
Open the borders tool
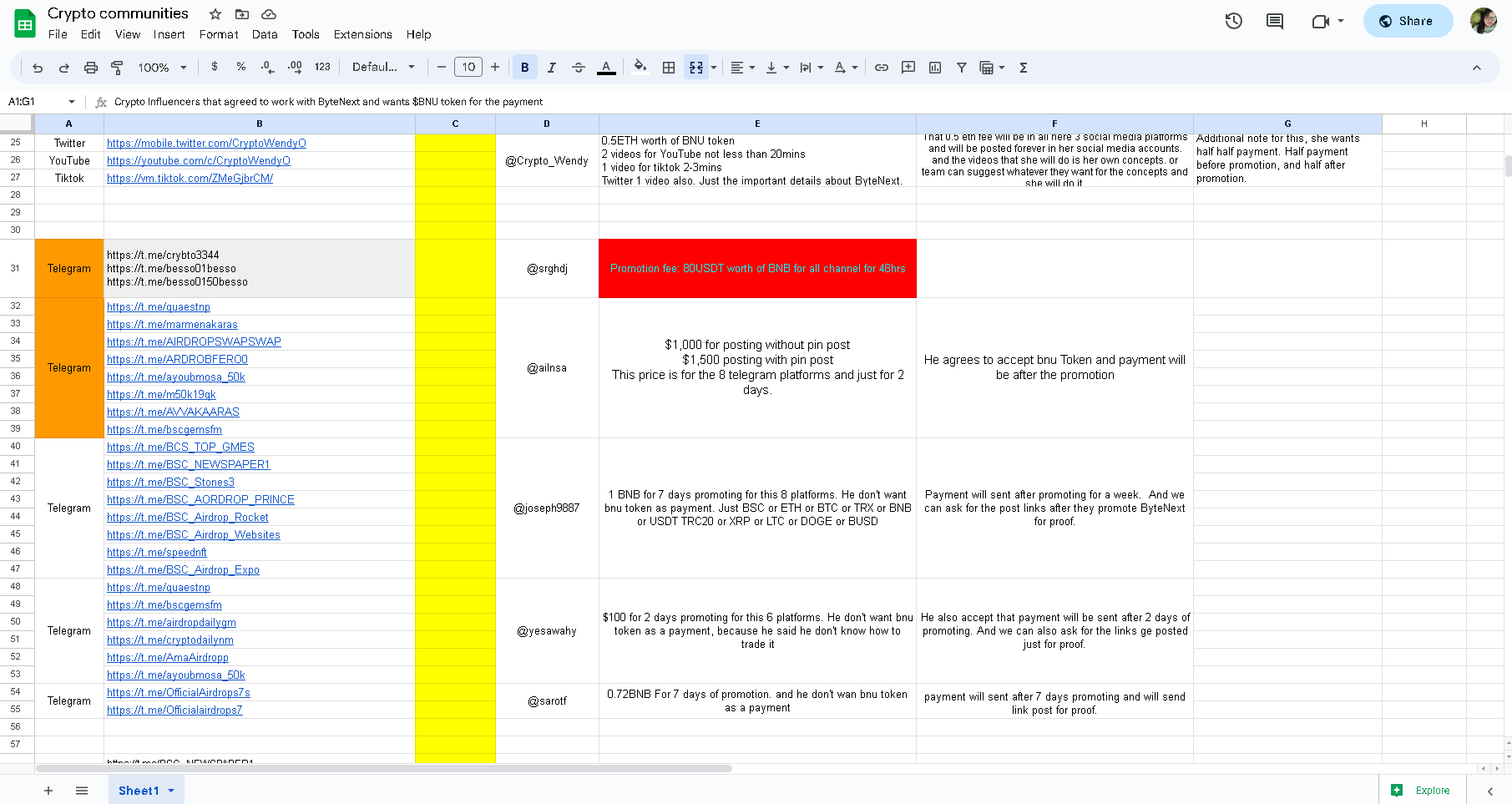[669, 68]
